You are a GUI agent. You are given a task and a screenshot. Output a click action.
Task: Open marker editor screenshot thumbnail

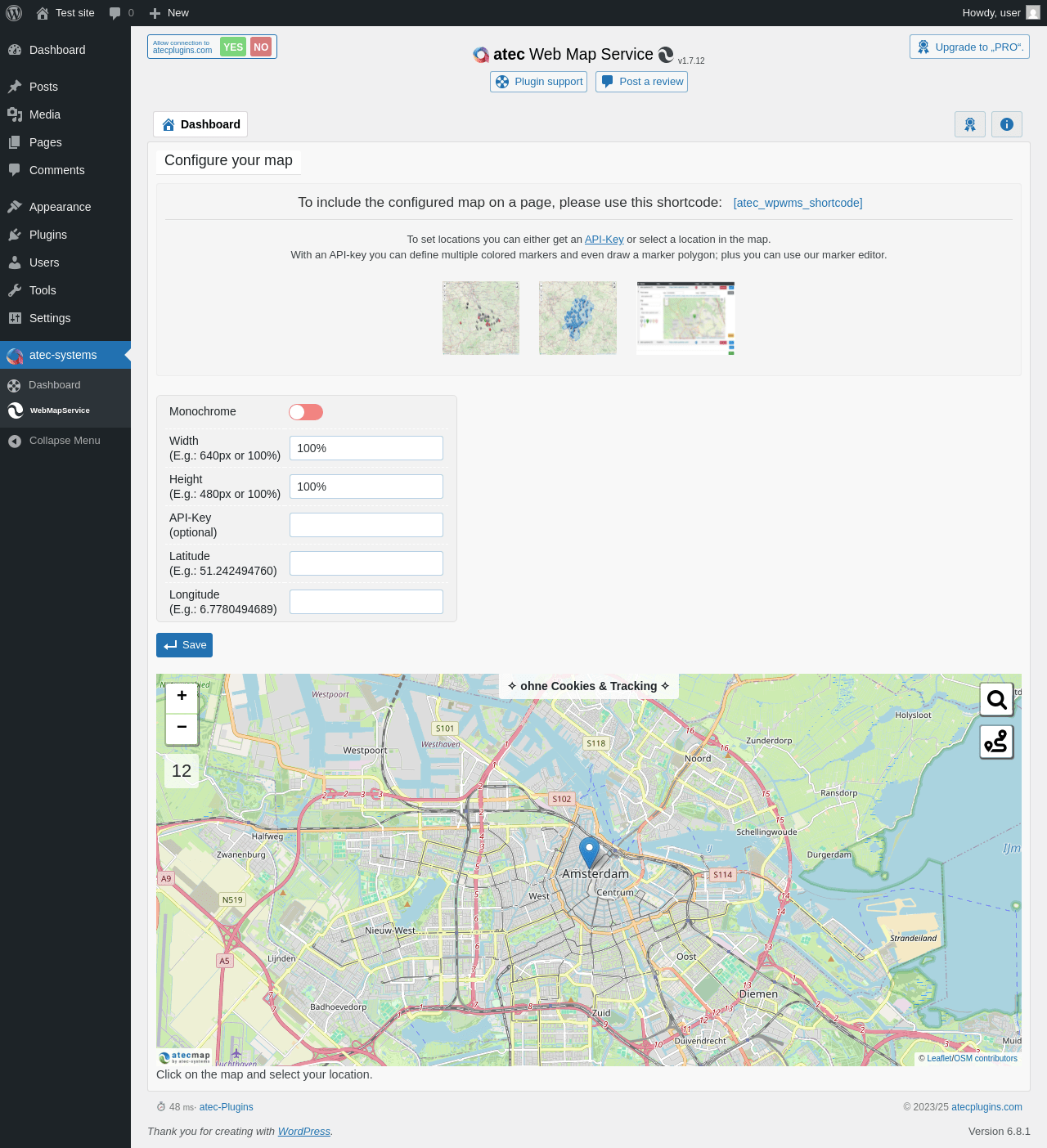tap(685, 318)
